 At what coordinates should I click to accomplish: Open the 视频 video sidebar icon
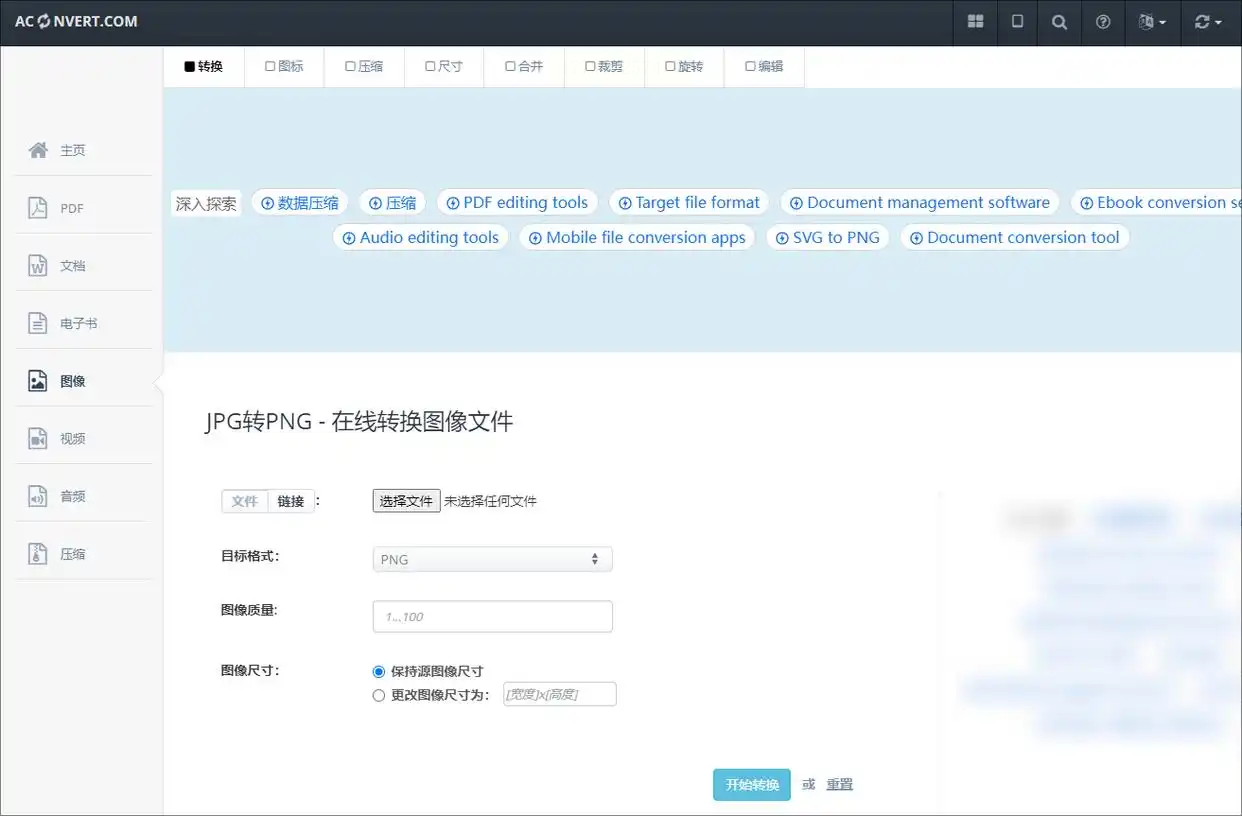click(38, 438)
